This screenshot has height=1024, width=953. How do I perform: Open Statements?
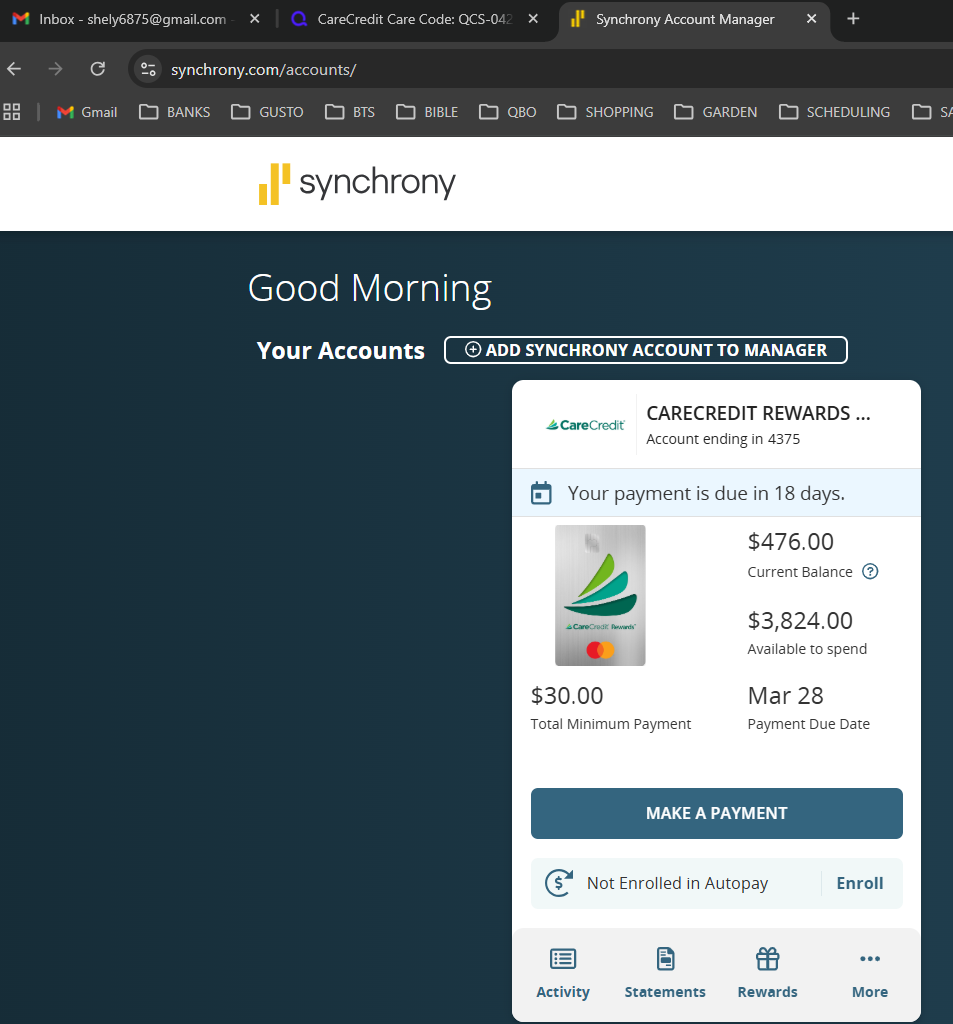point(665,973)
